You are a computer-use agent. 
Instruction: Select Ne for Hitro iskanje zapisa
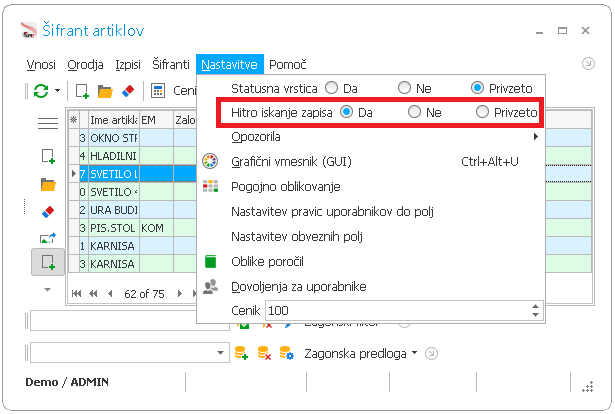tap(414, 112)
